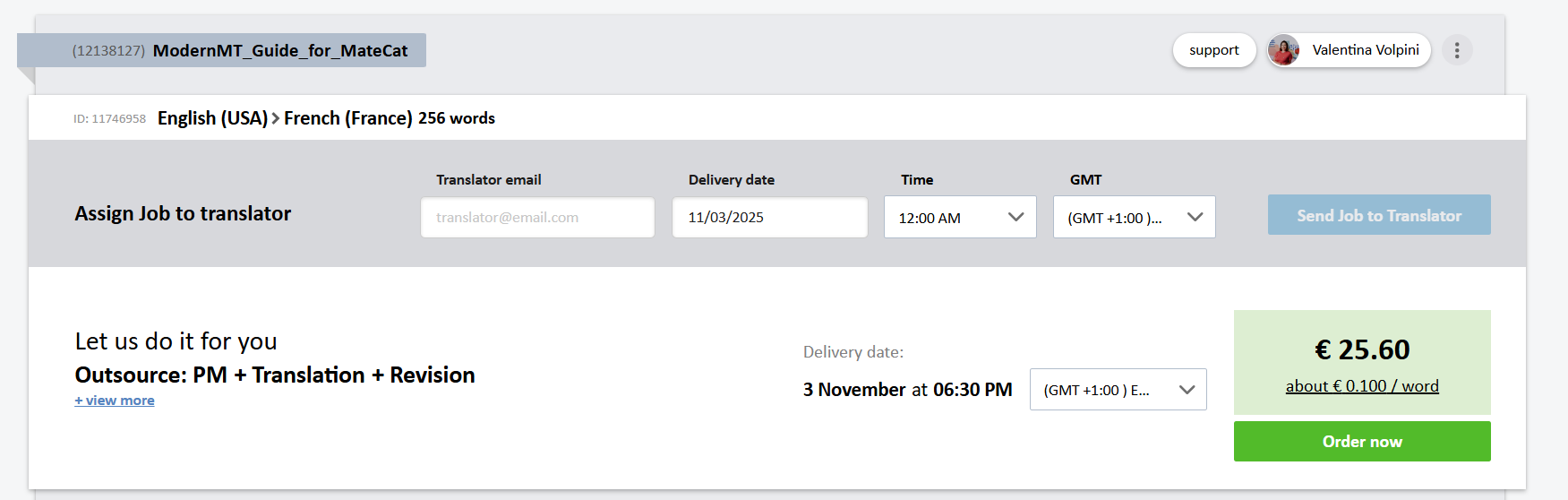Image resolution: width=1568 pixels, height=500 pixels.
Task: Click the job ID 11746958 label
Action: tap(109, 119)
